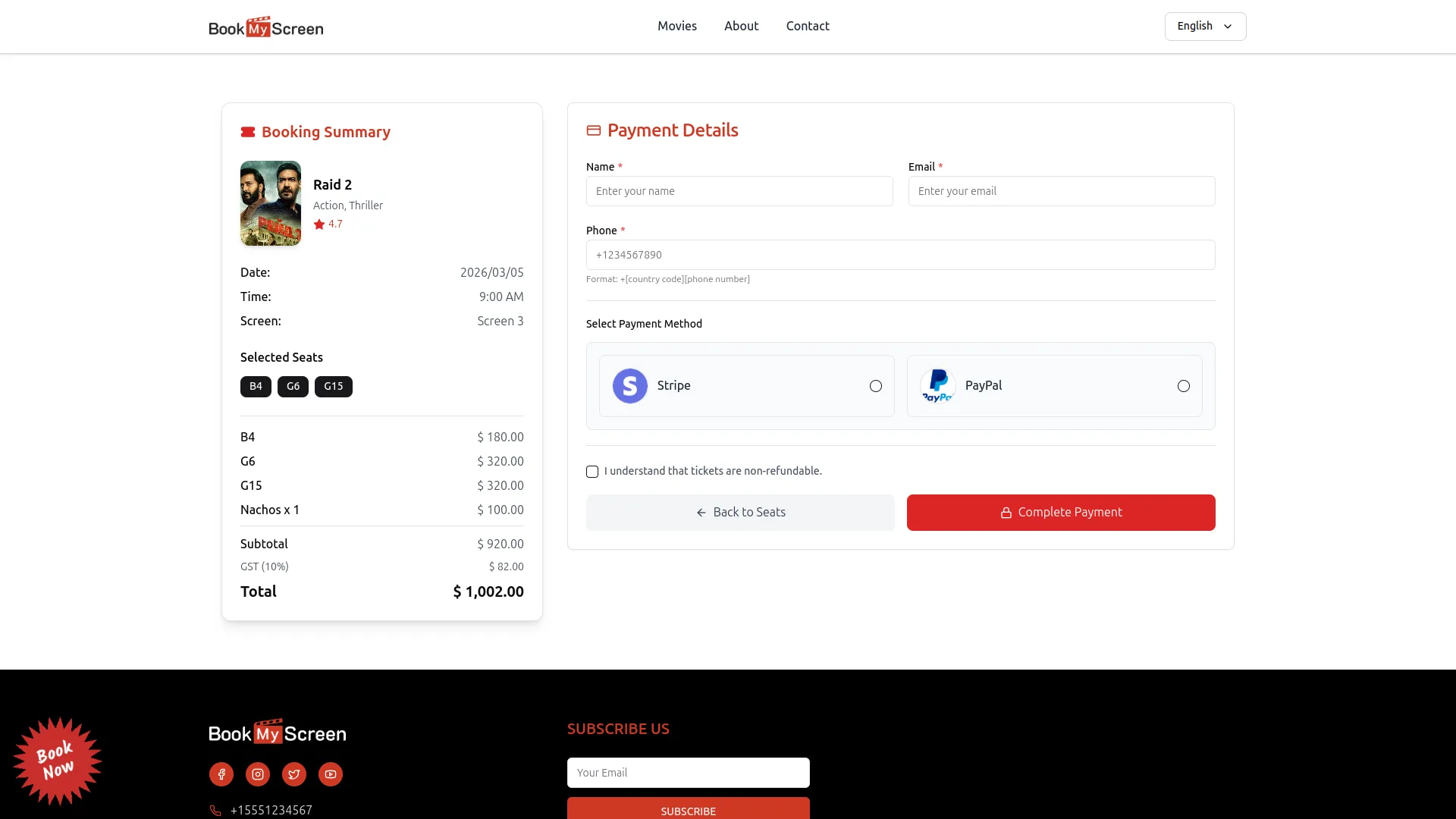This screenshot has width=1456, height=819.
Task: Click the PayPal payment logo icon
Action: click(x=937, y=385)
